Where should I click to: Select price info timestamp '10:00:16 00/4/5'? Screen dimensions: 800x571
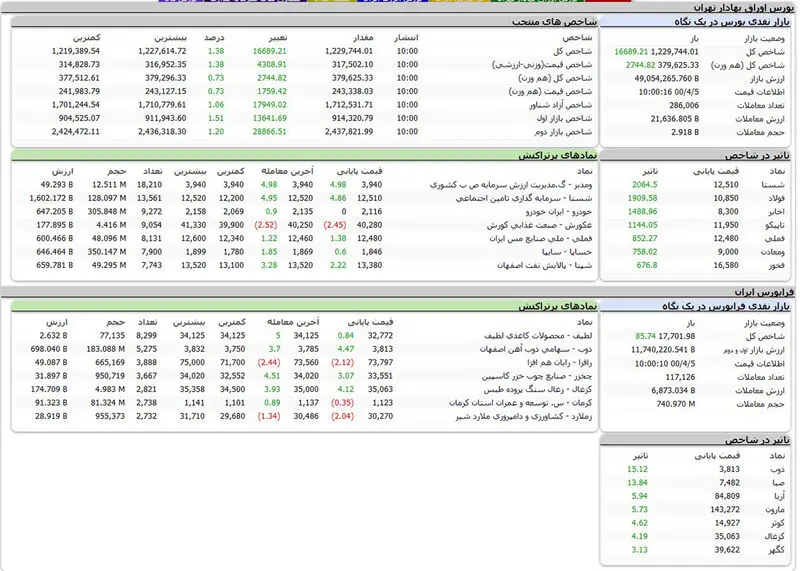click(x=668, y=92)
